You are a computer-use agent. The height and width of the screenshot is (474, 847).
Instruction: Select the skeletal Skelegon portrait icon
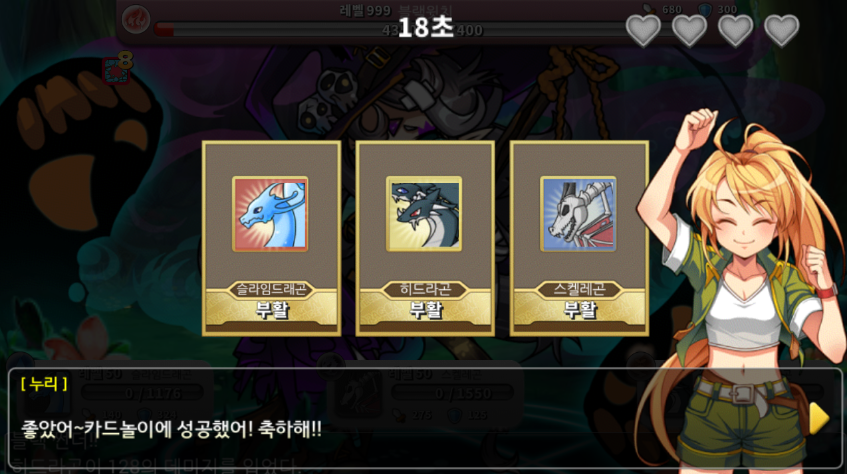click(x=578, y=214)
